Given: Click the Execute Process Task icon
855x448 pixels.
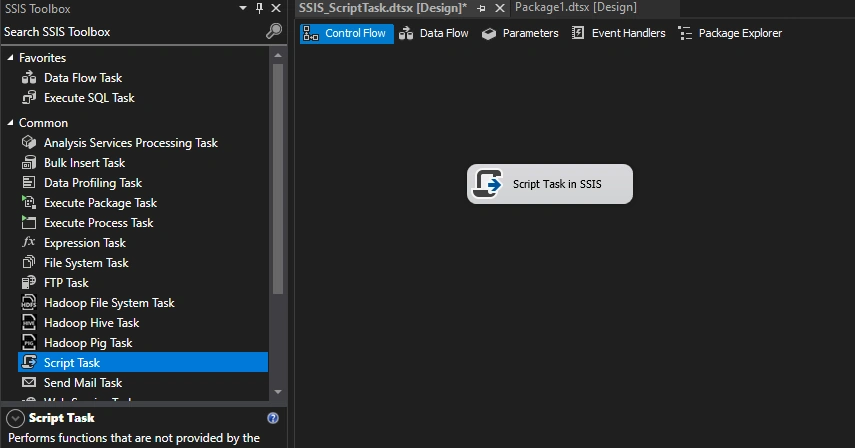Looking at the screenshot, I should click(x=29, y=223).
